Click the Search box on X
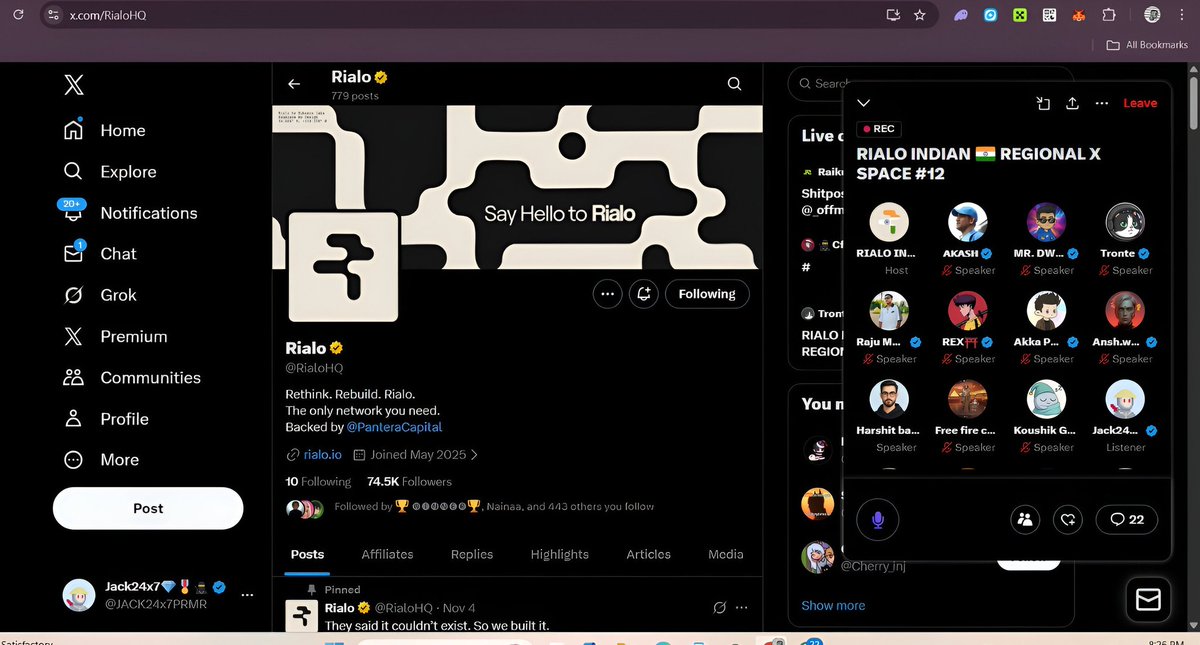This screenshot has width=1200, height=645. pos(818,84)
